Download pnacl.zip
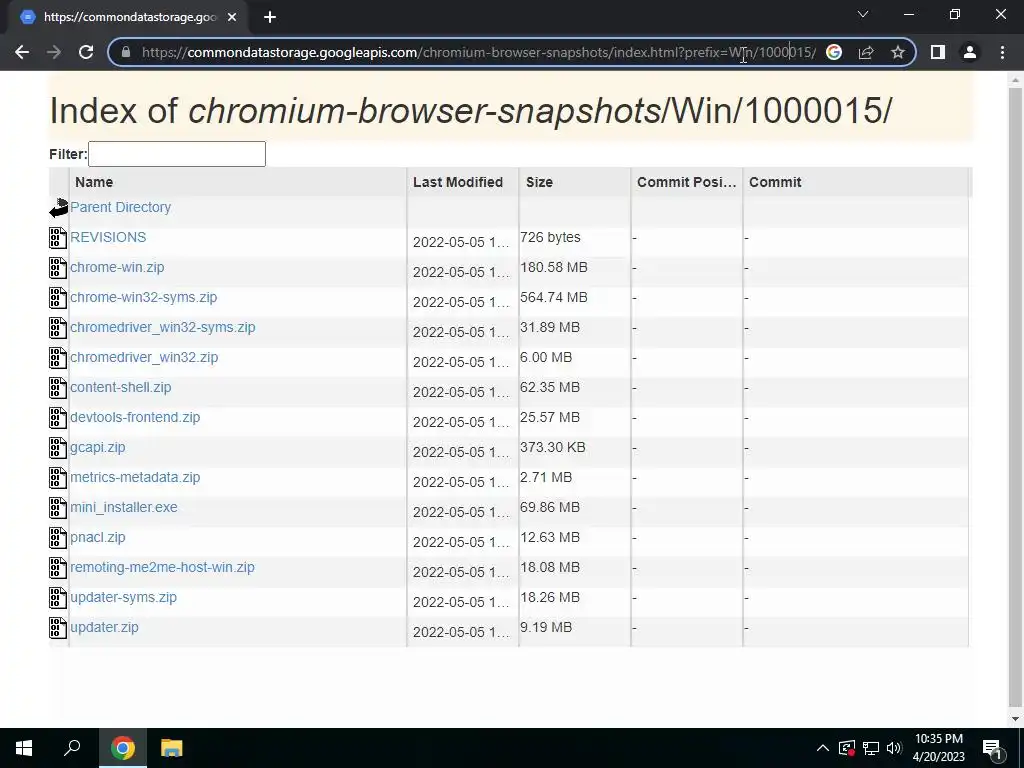1024x768 pixels. (x=98, y=537)
